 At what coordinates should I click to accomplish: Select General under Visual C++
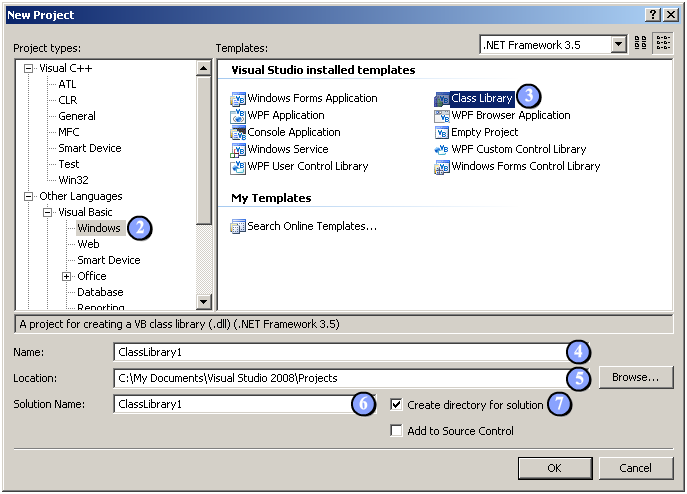click(x=77, y=116)
